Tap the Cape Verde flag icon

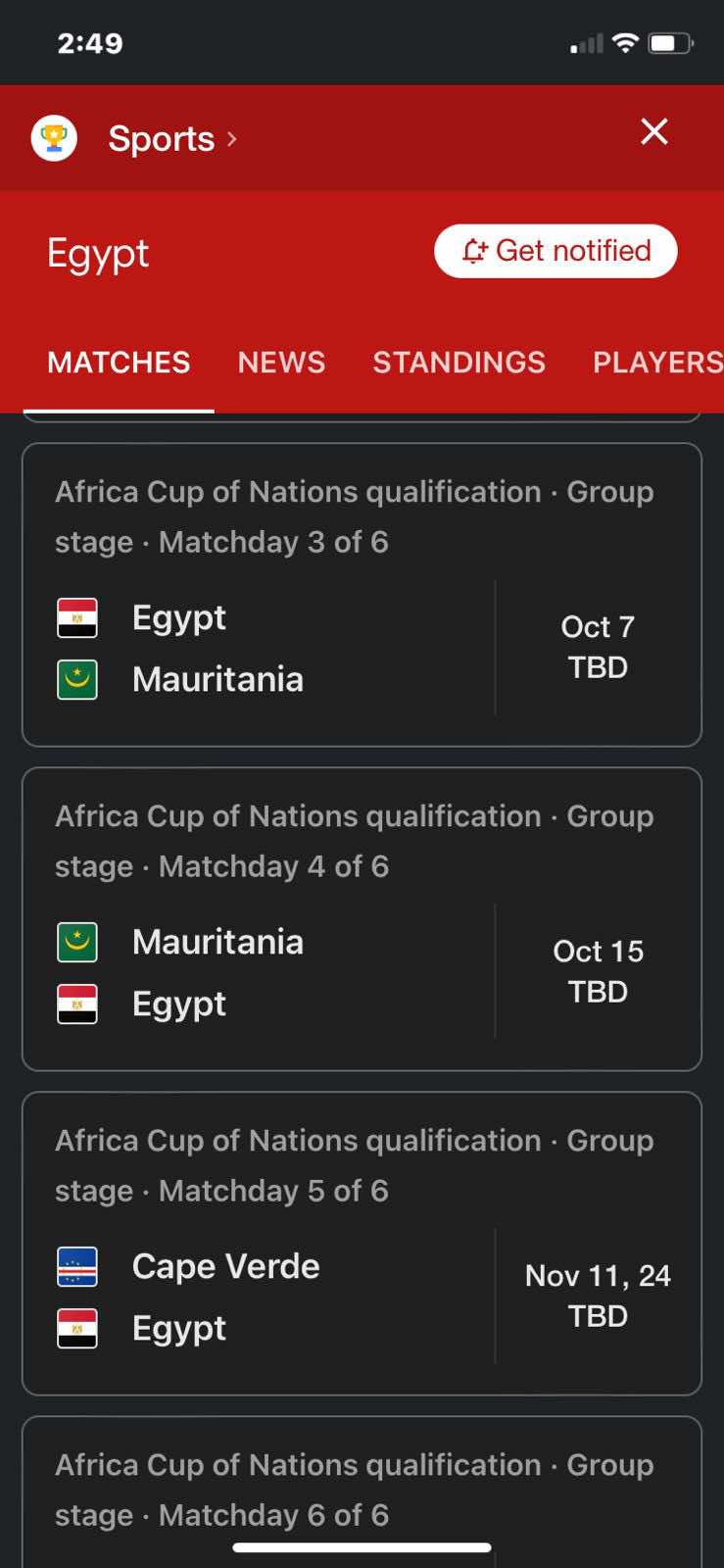pyautogui.click(x=77, y=1267)
